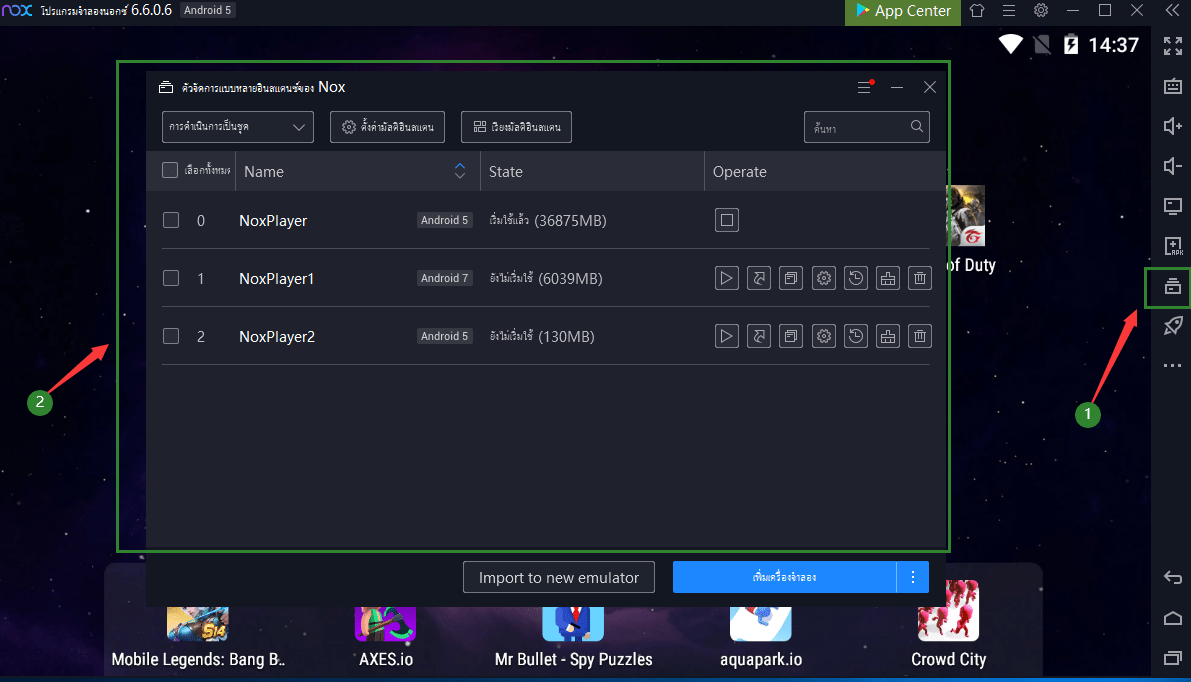Increase volume from the Nox sidebar

point(1172,126)
